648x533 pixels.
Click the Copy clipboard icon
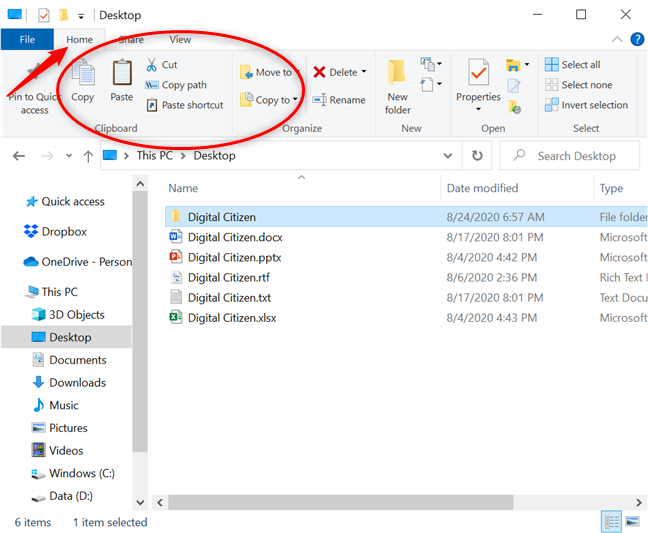tap(83, 81)
